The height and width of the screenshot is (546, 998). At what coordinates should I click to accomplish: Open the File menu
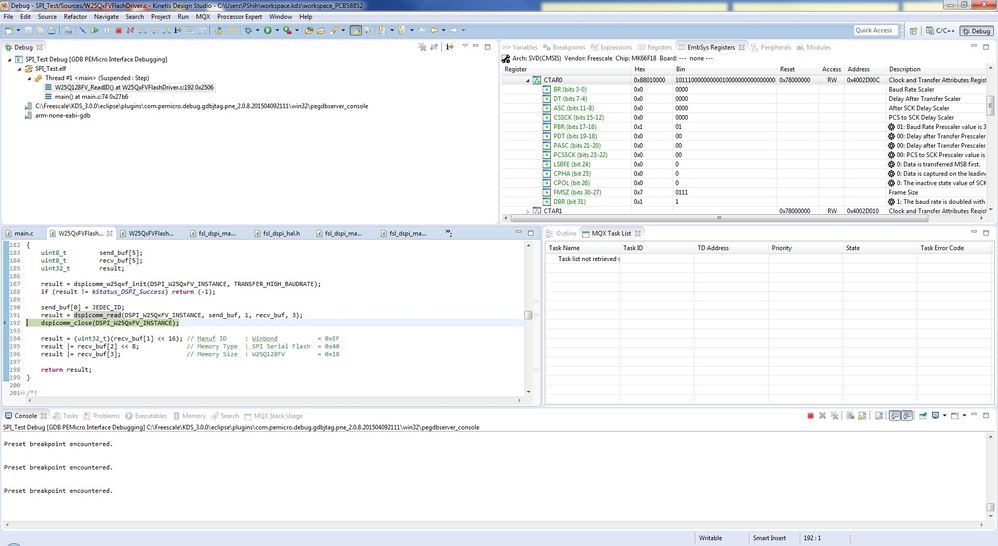pos(8,17)
